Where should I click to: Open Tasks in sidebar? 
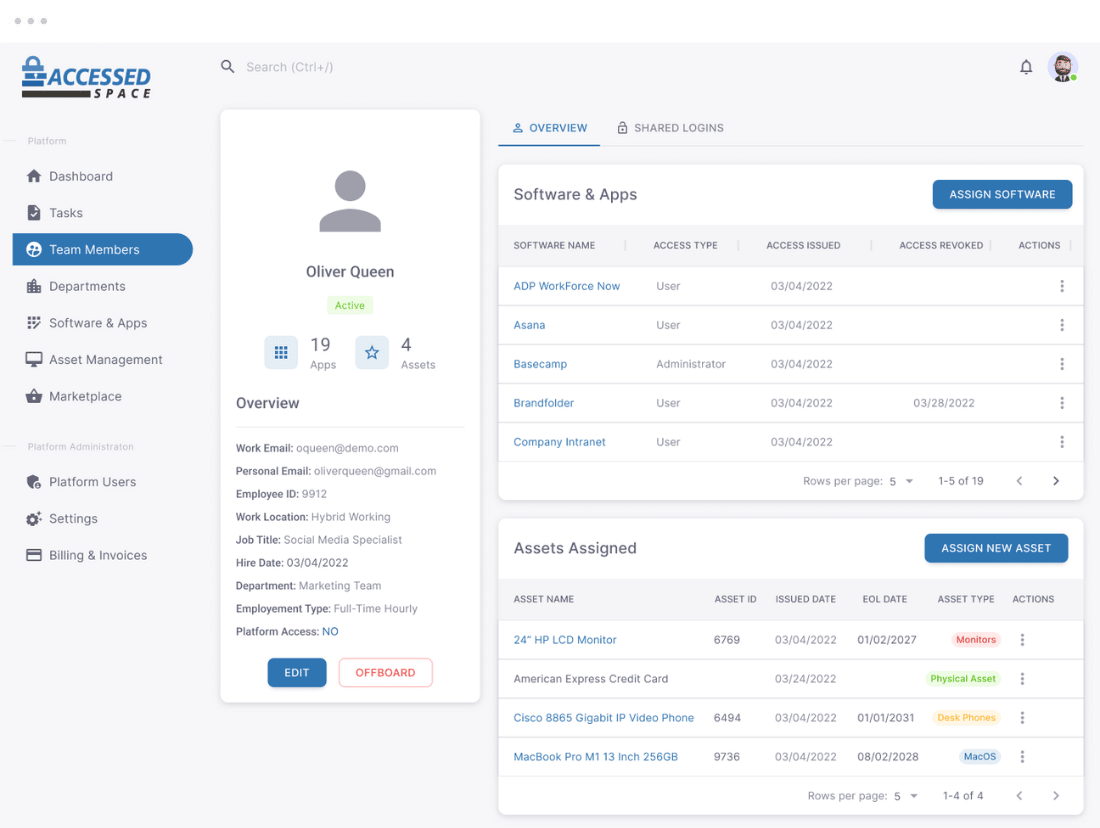[102, 213]
